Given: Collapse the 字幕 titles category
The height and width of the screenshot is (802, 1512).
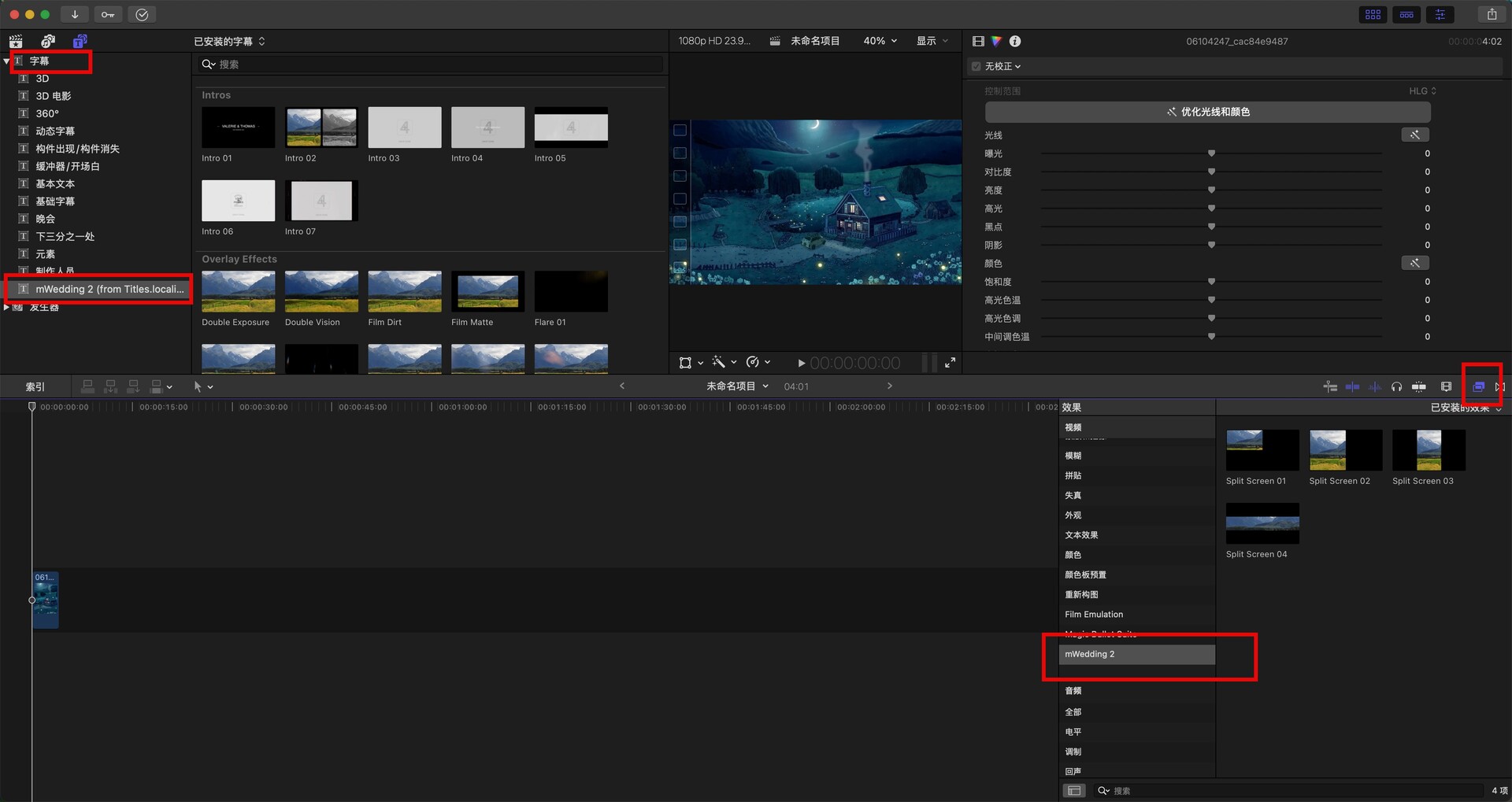Looking at the screenshot, I should [x=6, y=61].
